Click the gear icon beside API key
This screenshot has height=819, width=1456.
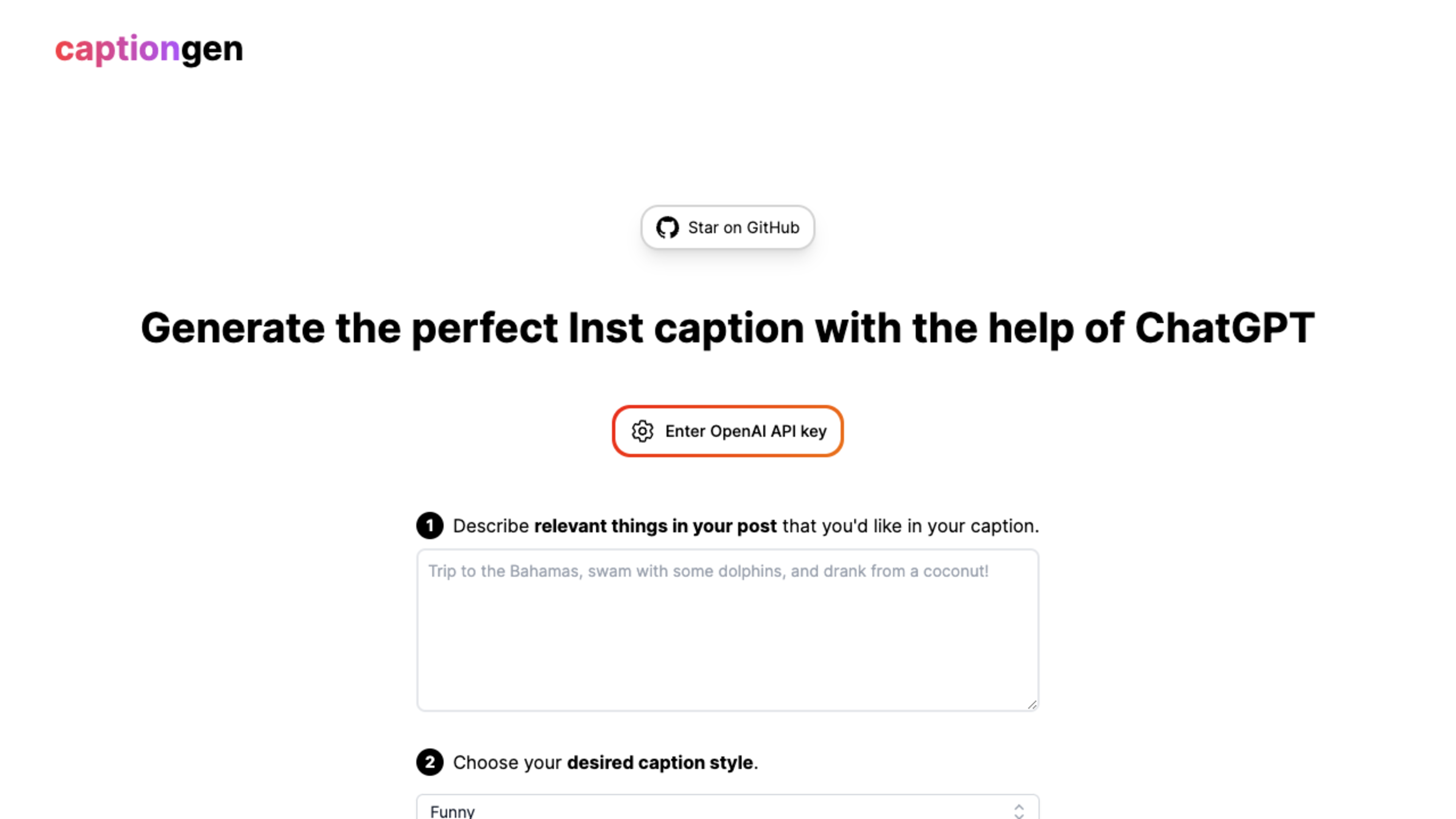(642, 431)
